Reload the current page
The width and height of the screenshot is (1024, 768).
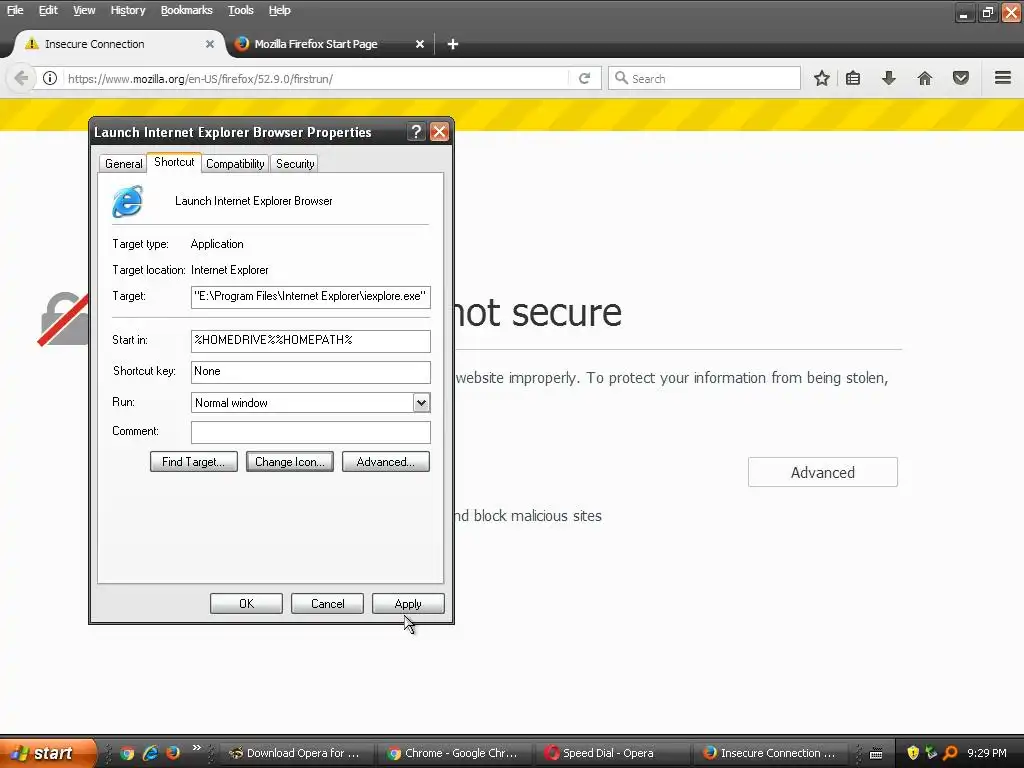click(x=584, y=78)
